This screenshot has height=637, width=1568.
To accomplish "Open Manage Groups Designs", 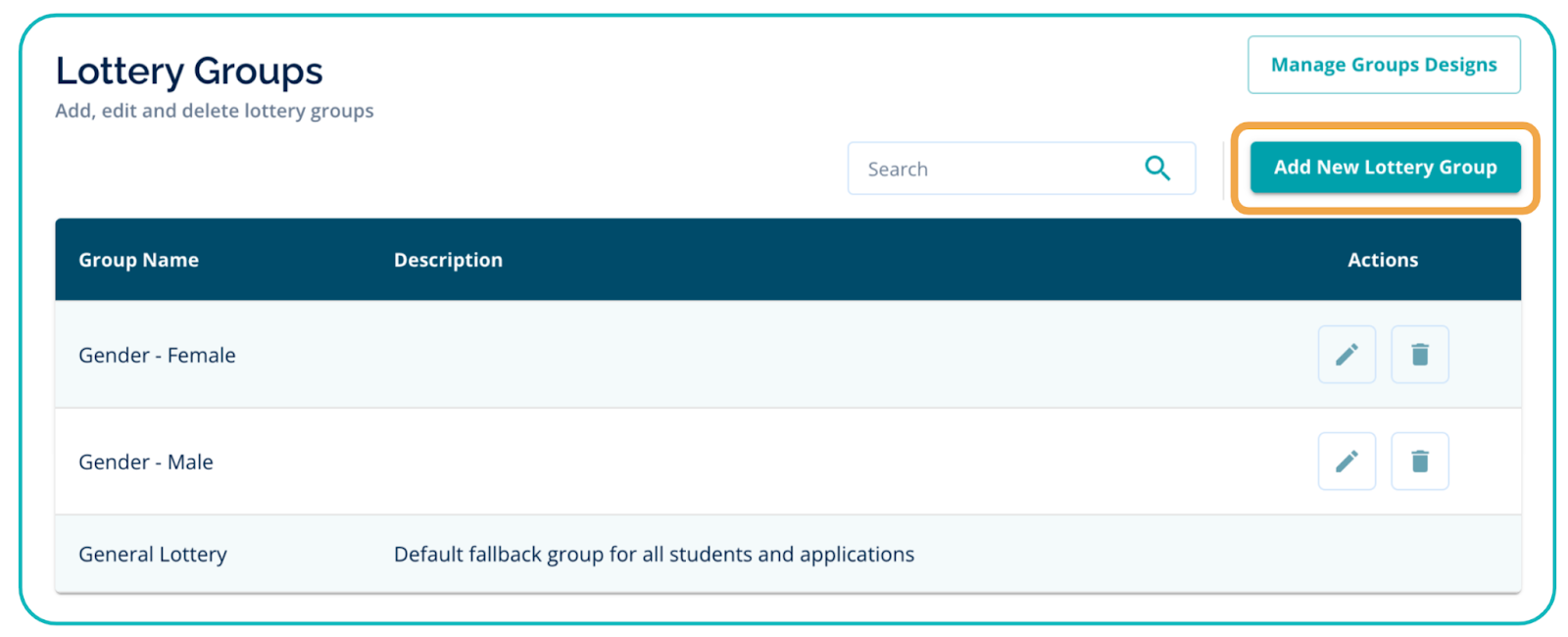I will point(1383,65).
